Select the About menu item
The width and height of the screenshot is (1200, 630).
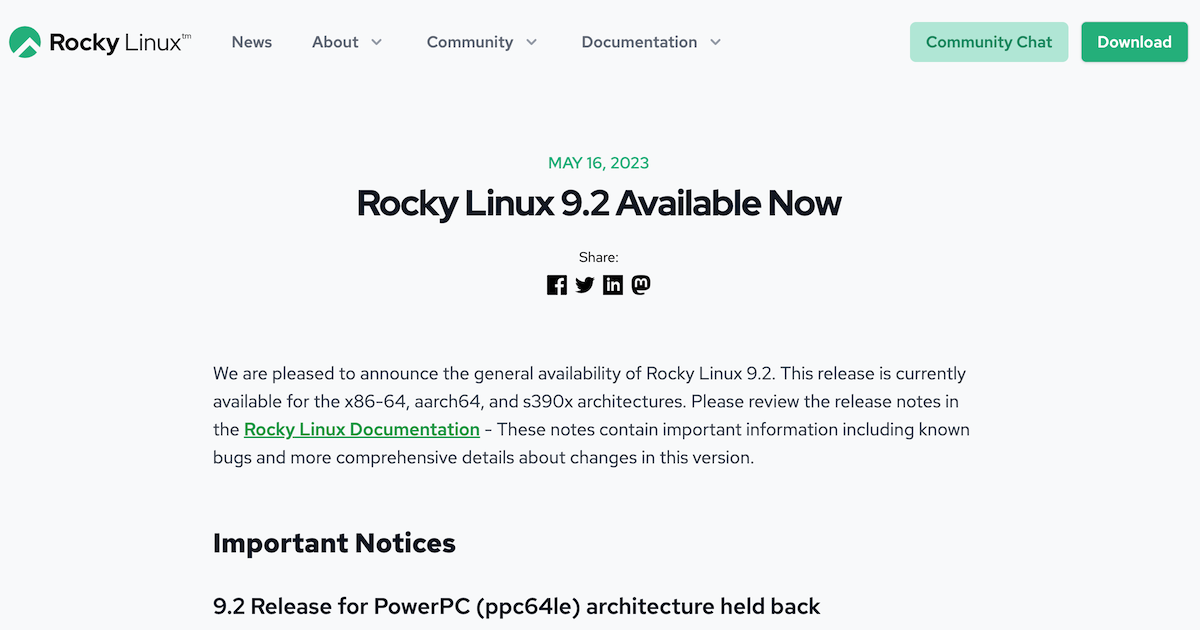pos(335,42)
